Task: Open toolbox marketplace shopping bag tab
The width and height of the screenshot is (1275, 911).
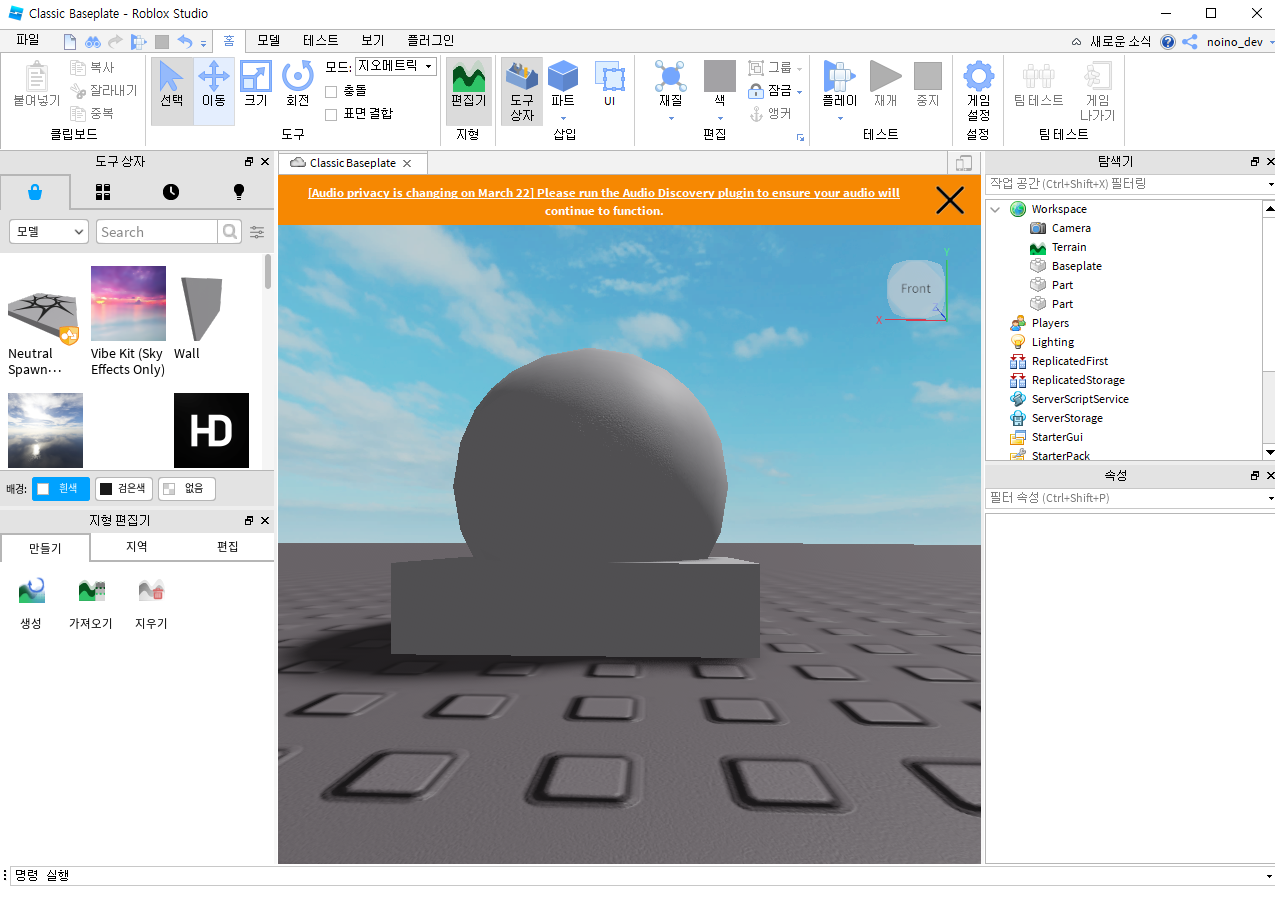Action: (x=35, y=192)
